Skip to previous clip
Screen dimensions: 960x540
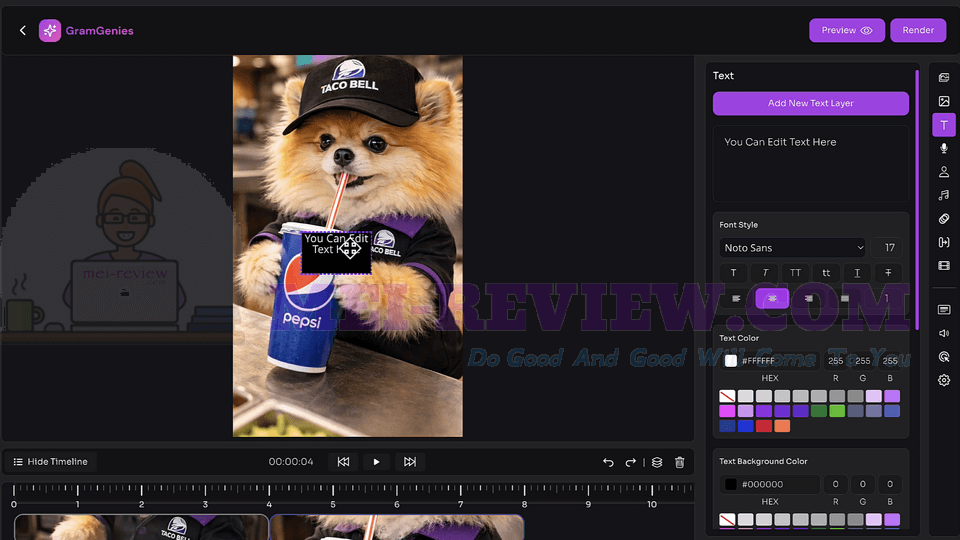pos(343,462)
